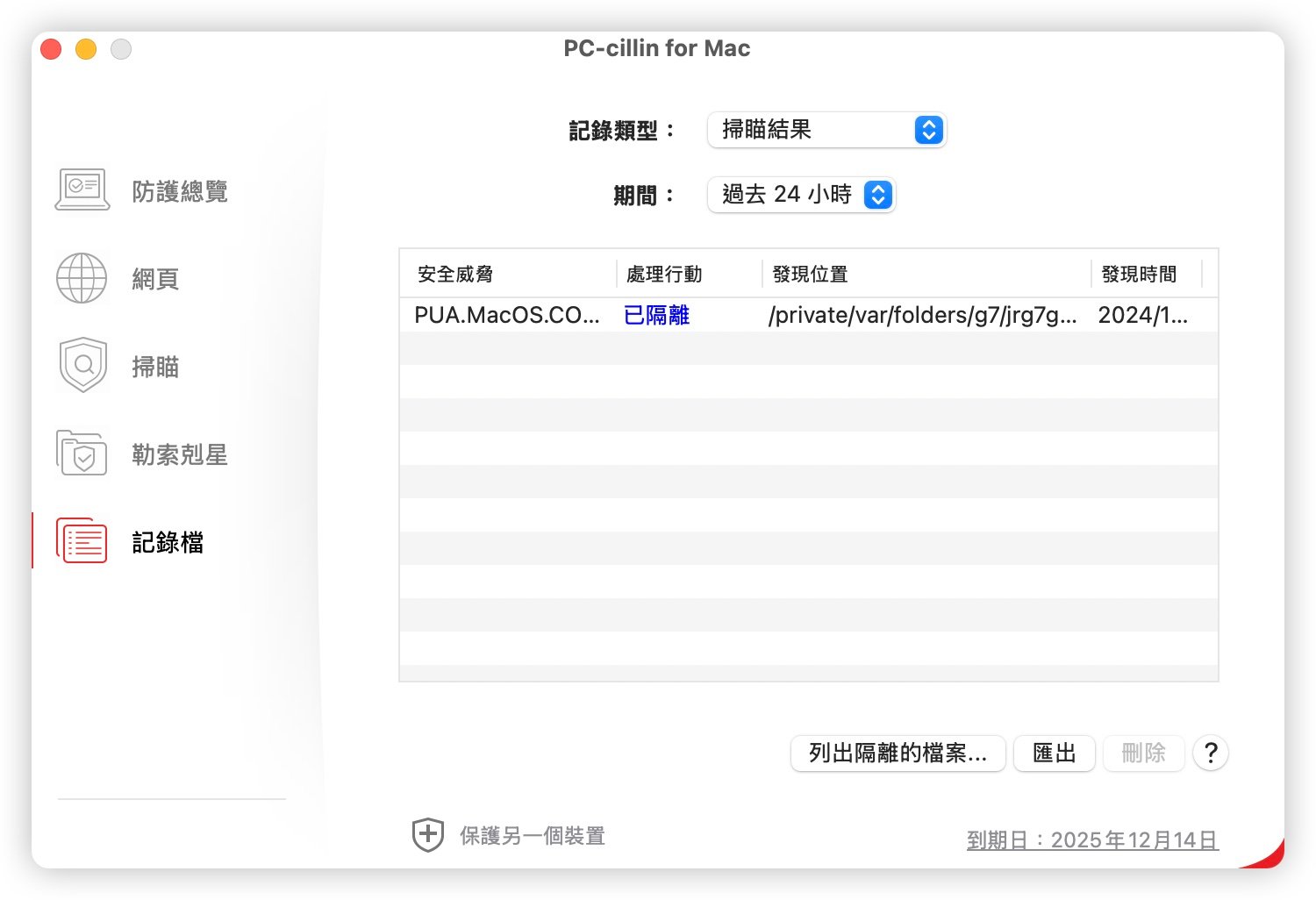
Task: Go to 網頁 section label
Action: pos(155,279)
